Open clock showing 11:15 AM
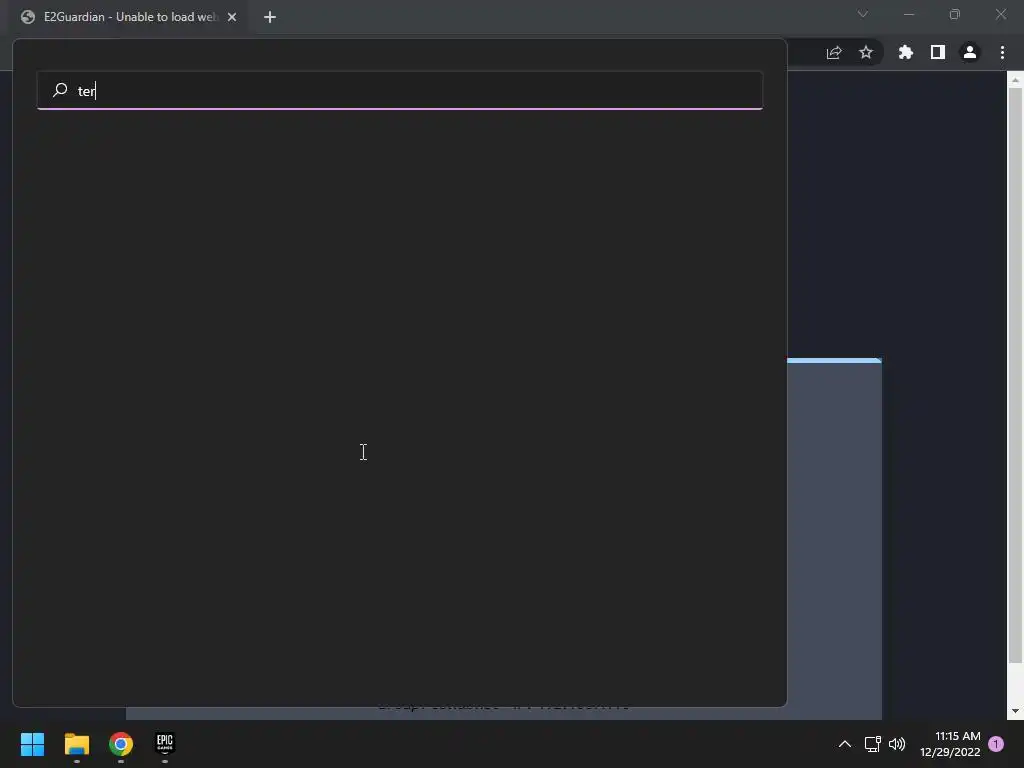Viewport: 1024px width, 768px height. (950, 744)
